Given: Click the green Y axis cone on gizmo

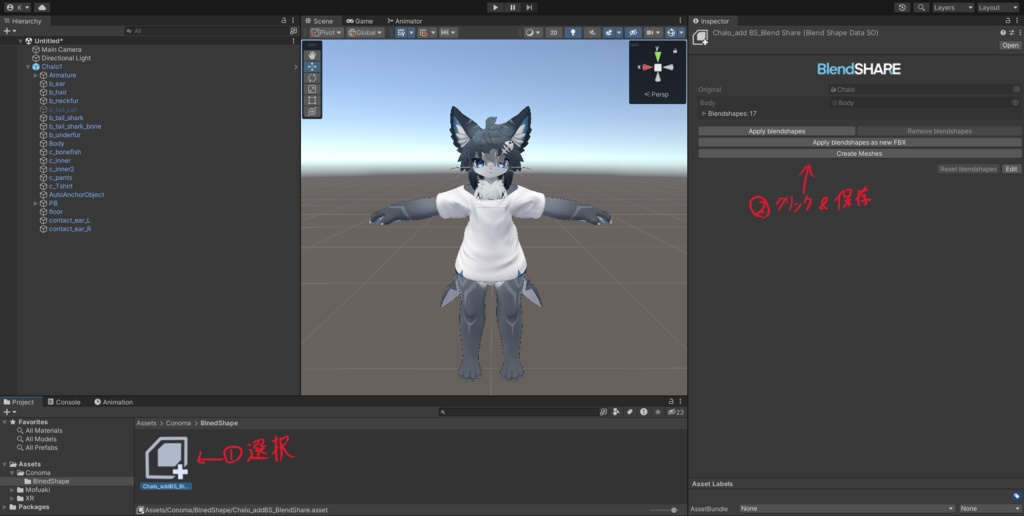Looking at the screenshot, I should click(x=658, y=55).
